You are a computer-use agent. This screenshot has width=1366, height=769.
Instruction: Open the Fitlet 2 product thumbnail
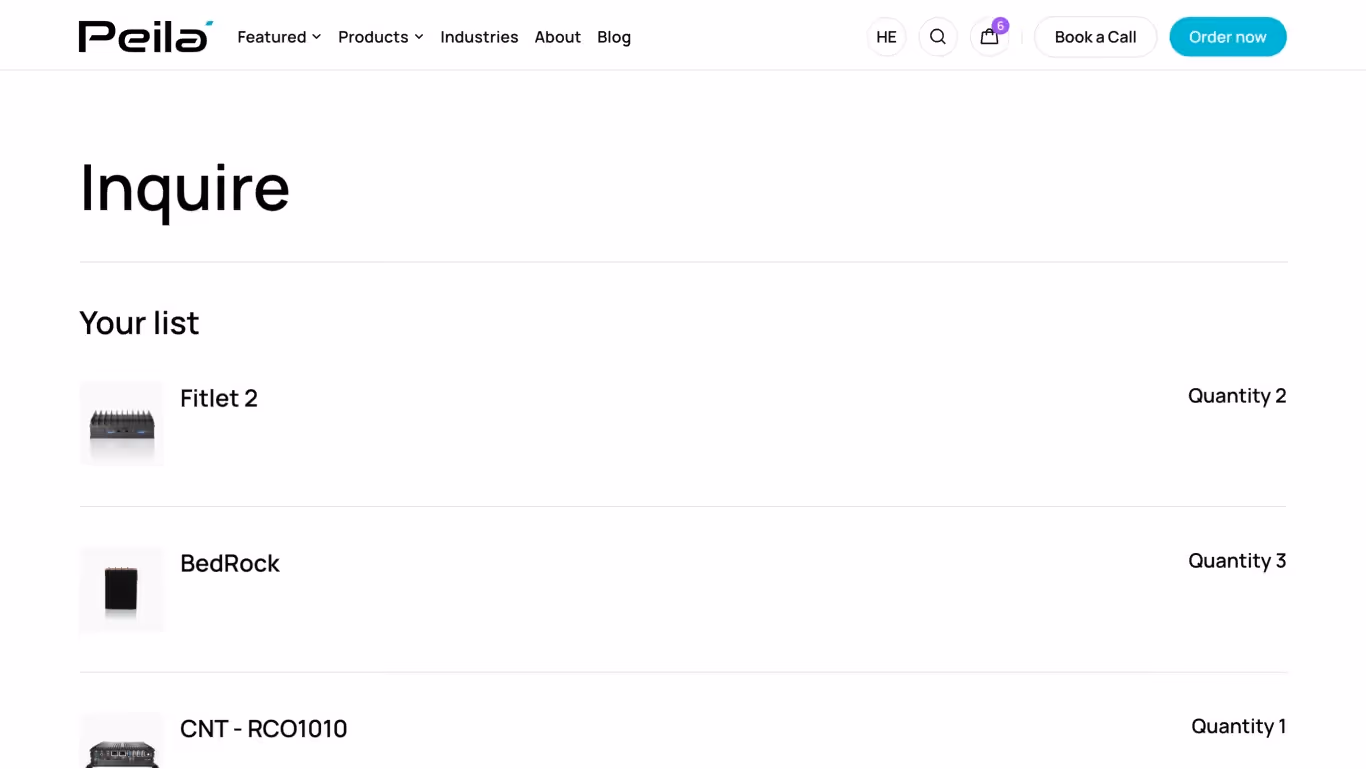click(122, 424)
